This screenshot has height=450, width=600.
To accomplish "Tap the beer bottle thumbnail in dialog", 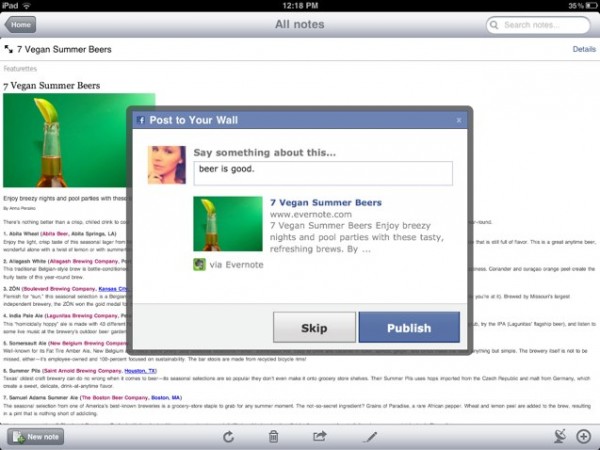I will (228, 224).
